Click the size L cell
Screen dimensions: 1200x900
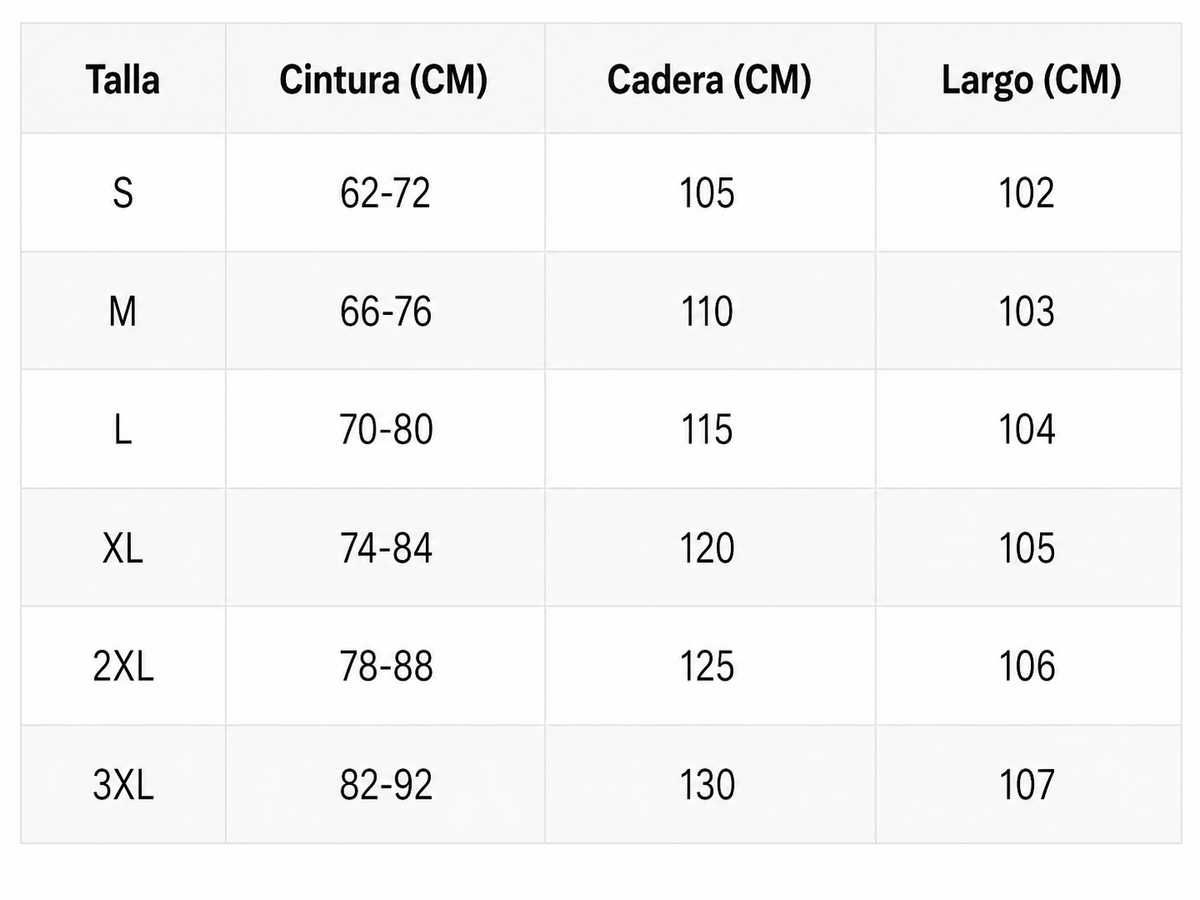[123, 430]
